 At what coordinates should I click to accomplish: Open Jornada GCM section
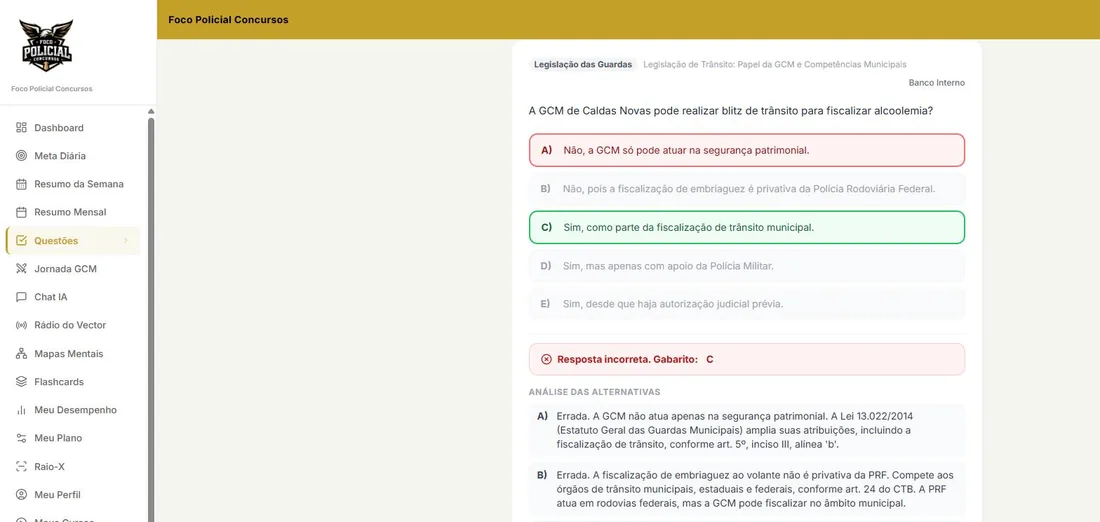73,269
